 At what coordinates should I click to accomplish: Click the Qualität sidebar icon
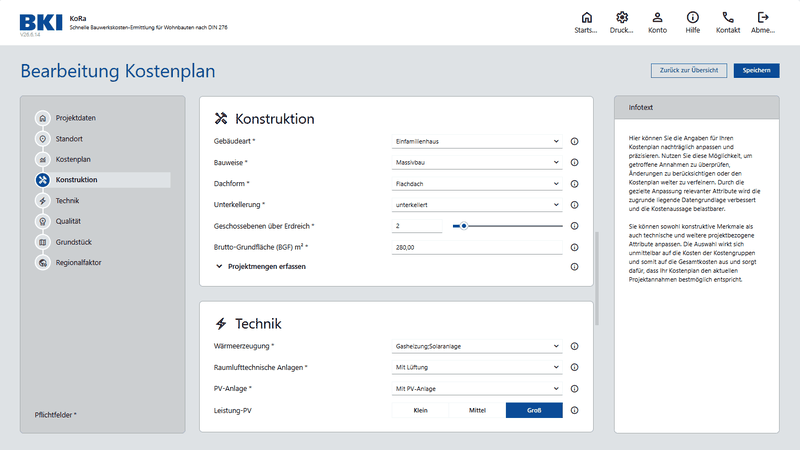pyautogui.click(x=43, y=221)
